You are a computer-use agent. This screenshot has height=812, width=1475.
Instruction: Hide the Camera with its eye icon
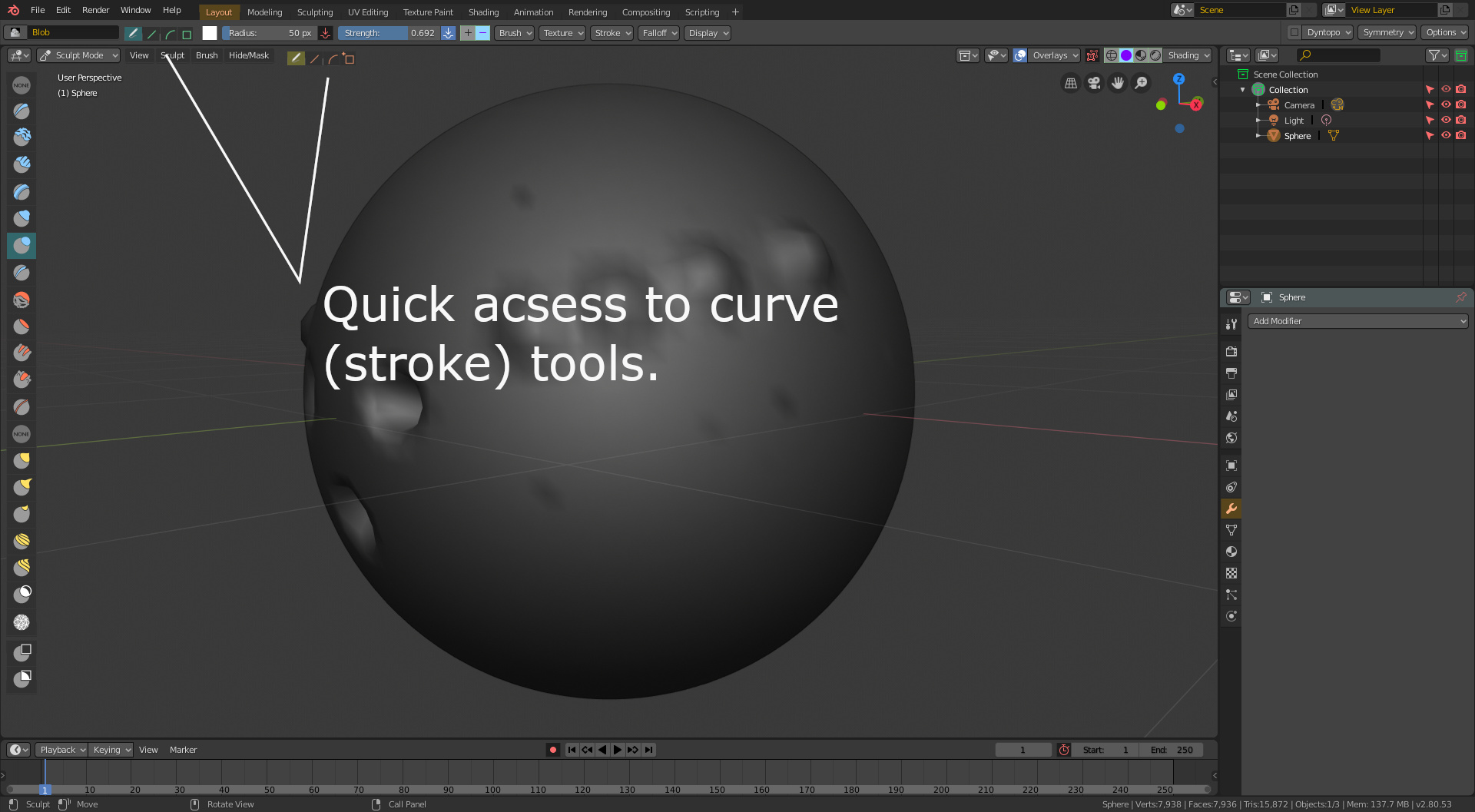pyautogui.click(x=1446, y=104)
